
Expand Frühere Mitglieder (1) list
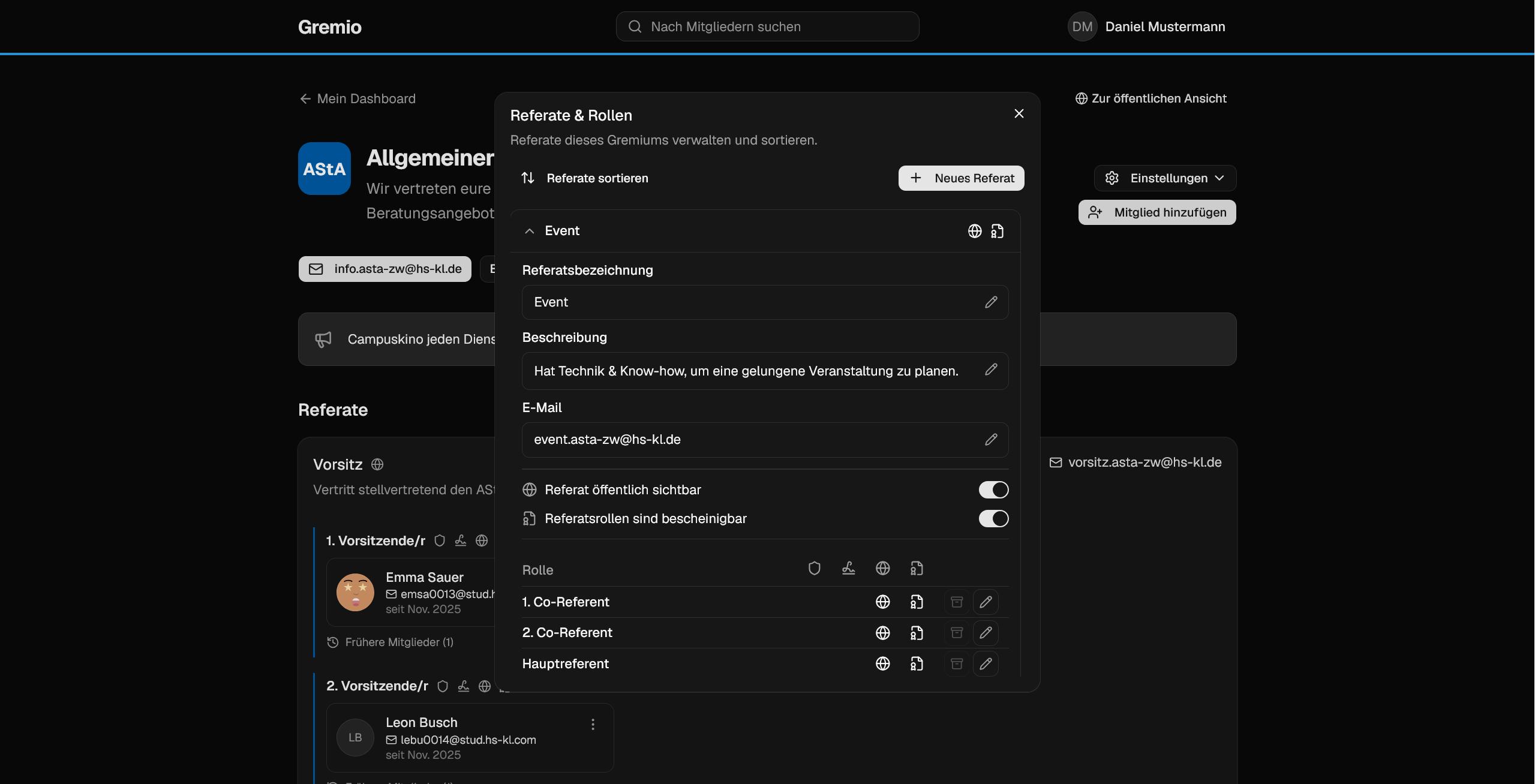tap(390, 642)
